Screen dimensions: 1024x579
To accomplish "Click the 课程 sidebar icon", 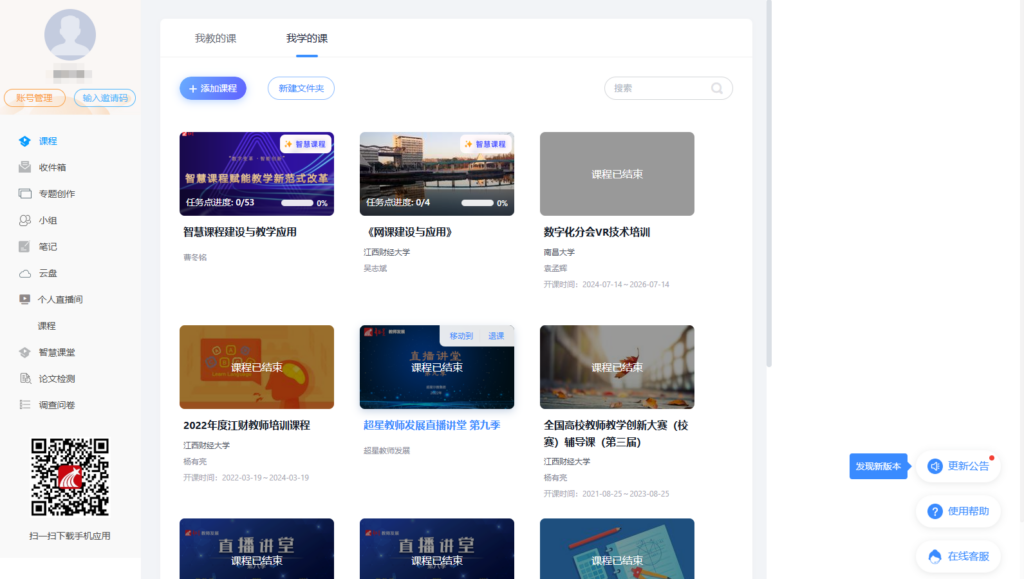I will click(25, 141).
